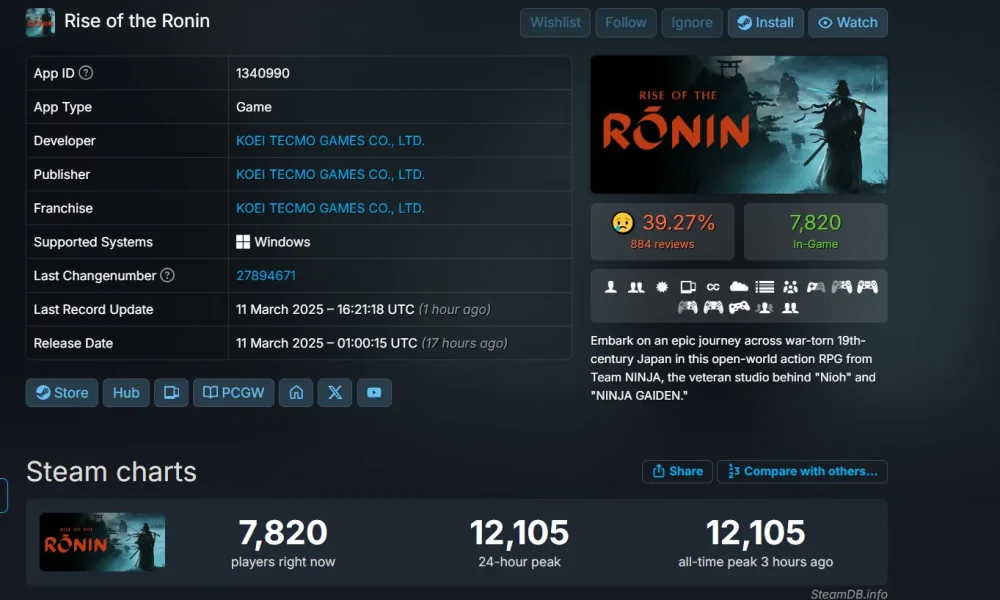Click the Follow button
This screenshot has width=1000, height=600.
[x=626, y=23]
